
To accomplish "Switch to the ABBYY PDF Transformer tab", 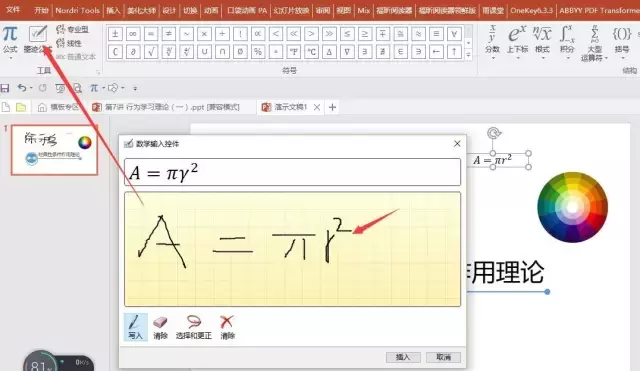I will tap(599, 10).
